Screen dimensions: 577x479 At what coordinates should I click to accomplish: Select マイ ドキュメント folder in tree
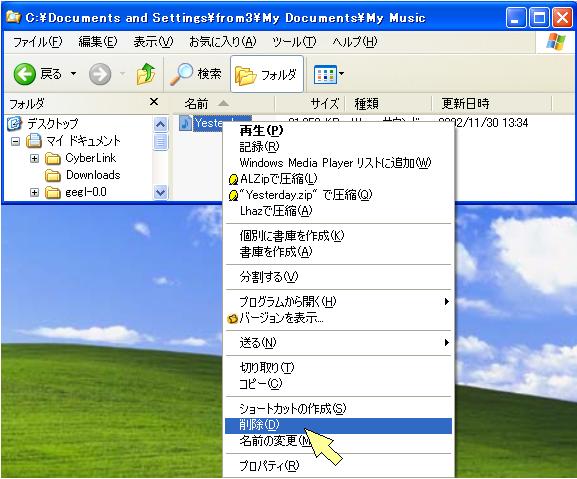pyautogui.click(x=83, y=141)
